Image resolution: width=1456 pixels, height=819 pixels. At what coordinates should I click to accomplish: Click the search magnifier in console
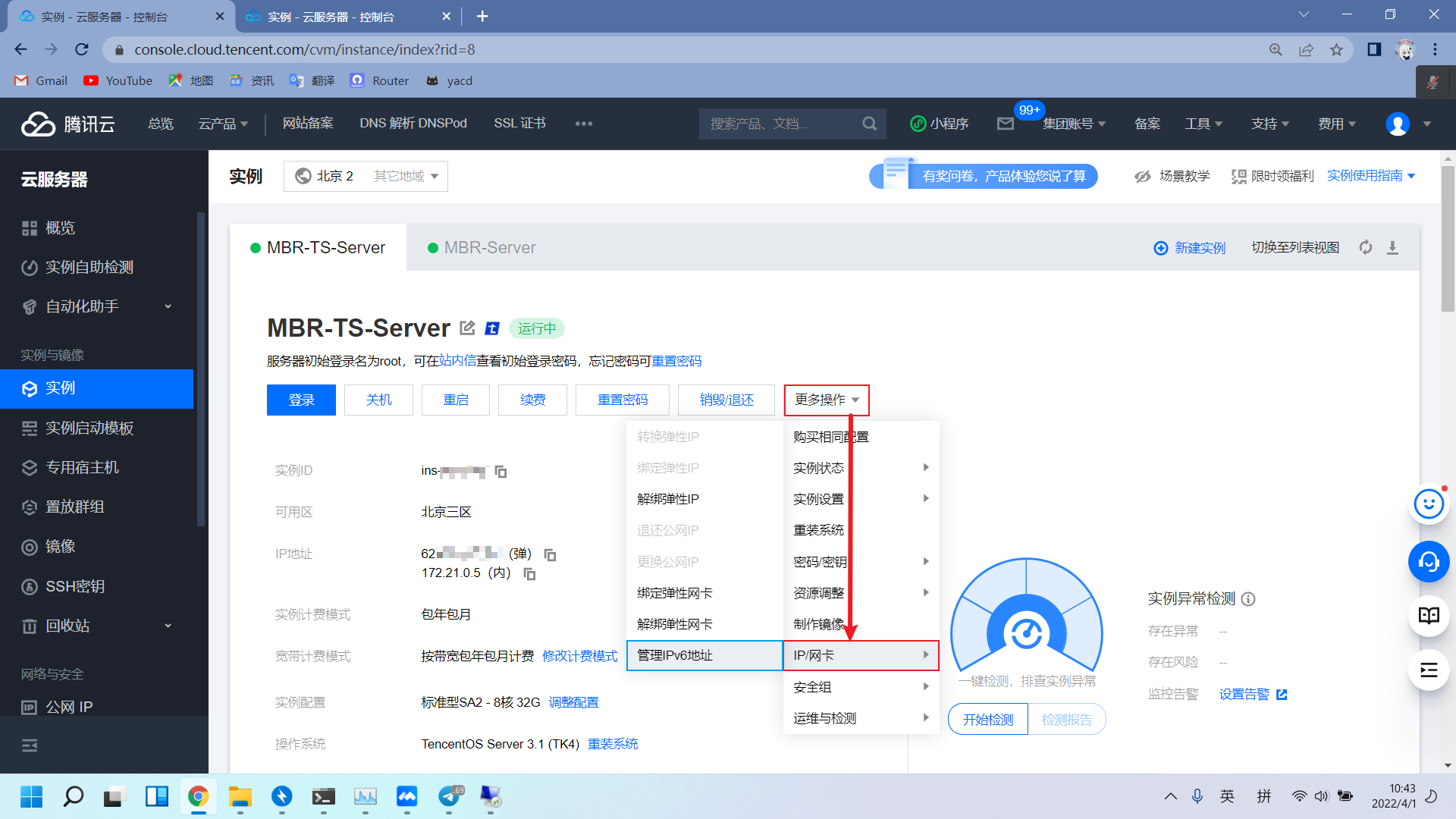click(x=869, y=124)
